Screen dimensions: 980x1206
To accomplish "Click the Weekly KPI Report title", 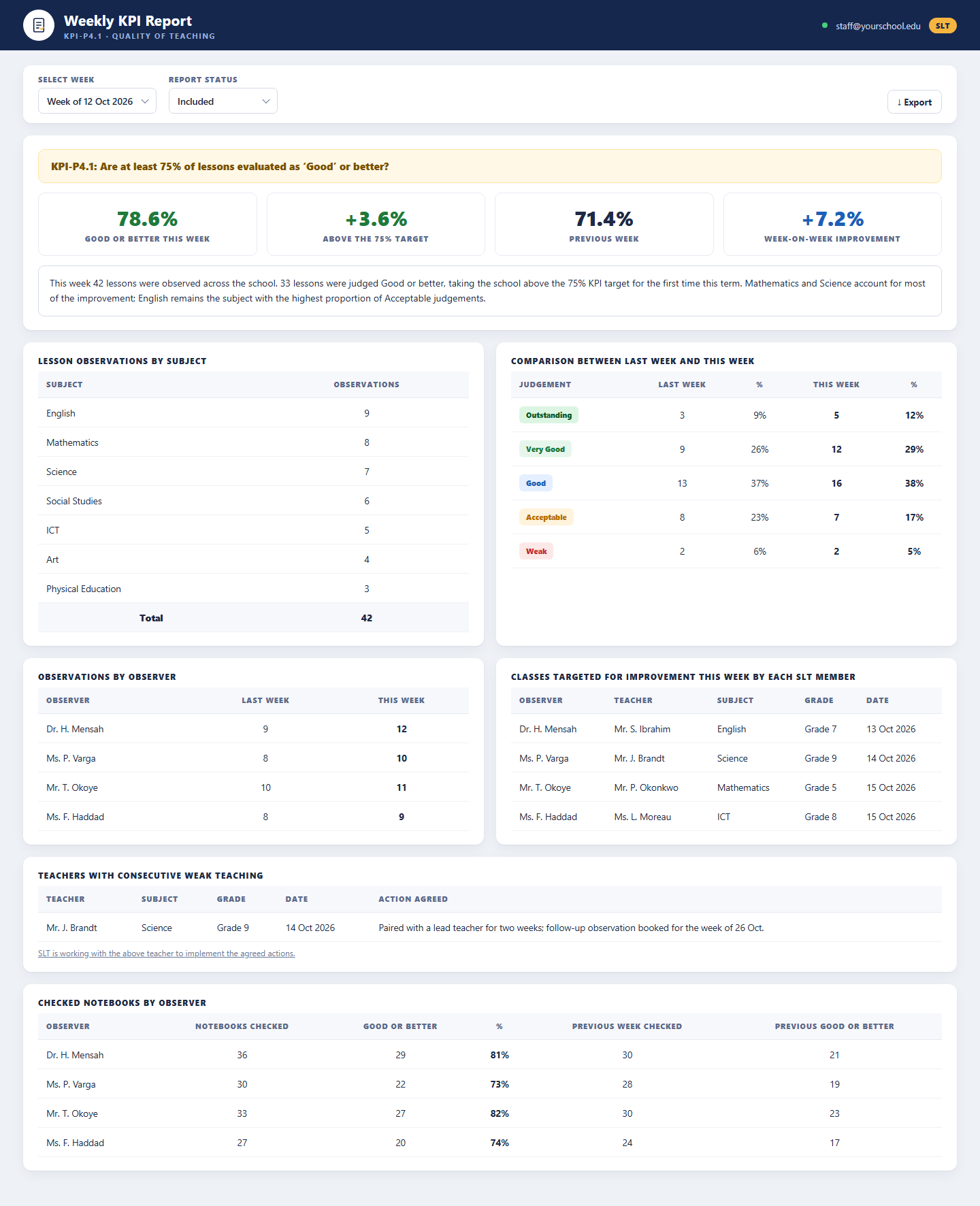I will point(128,21).
